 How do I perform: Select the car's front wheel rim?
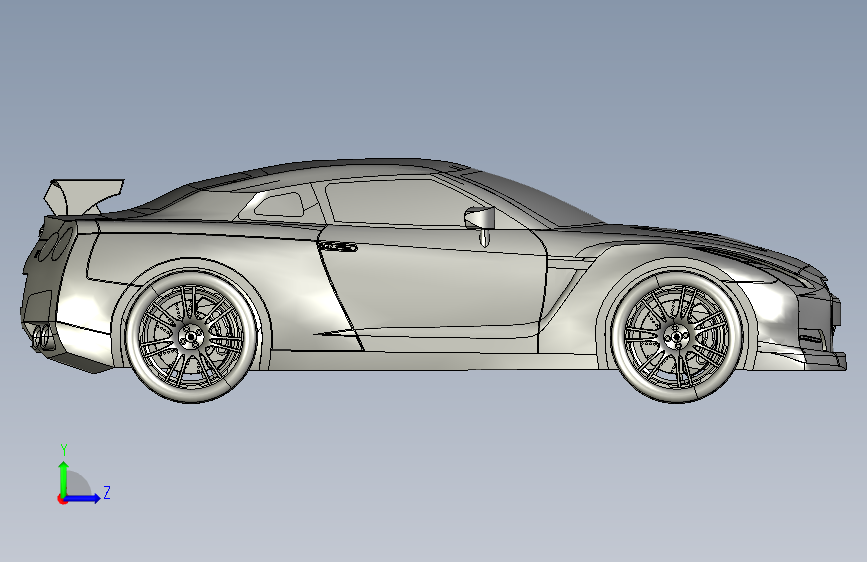tap(676, 336)
